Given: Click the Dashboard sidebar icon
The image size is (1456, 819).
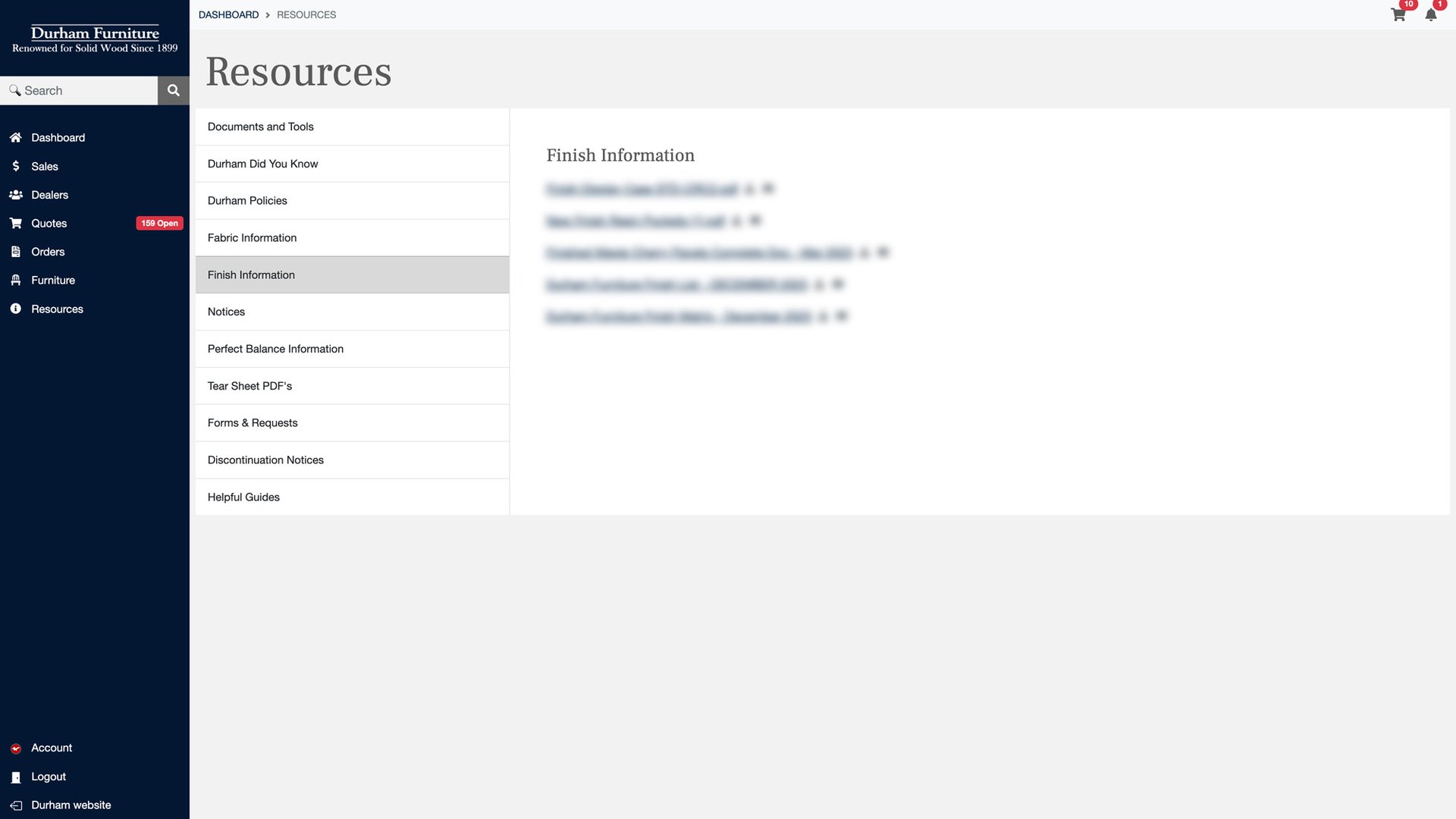Looking at the screenshot, I should [15, 137].
